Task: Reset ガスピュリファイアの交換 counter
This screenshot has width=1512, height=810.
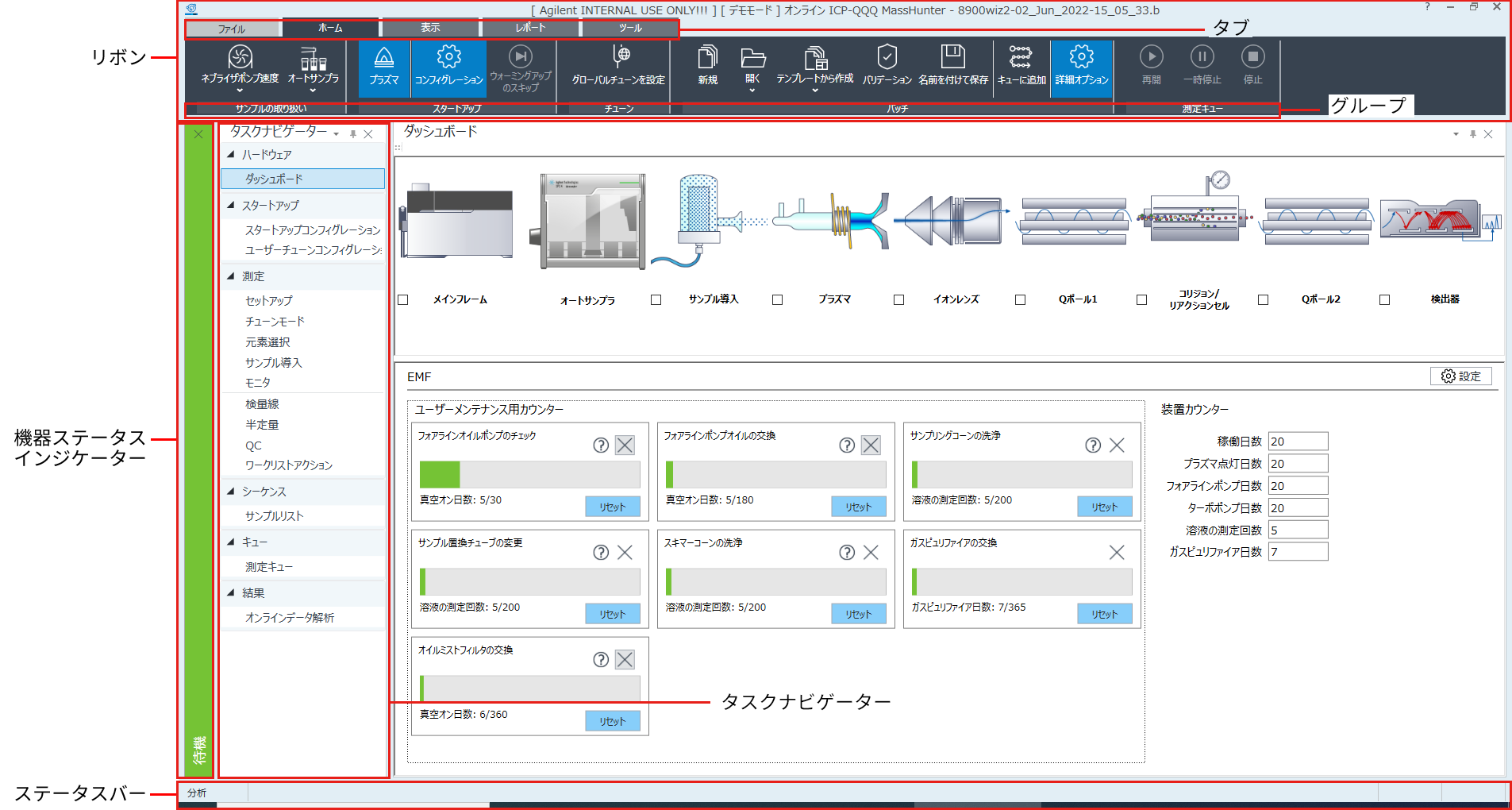Action: click(x=1105, y=614)
